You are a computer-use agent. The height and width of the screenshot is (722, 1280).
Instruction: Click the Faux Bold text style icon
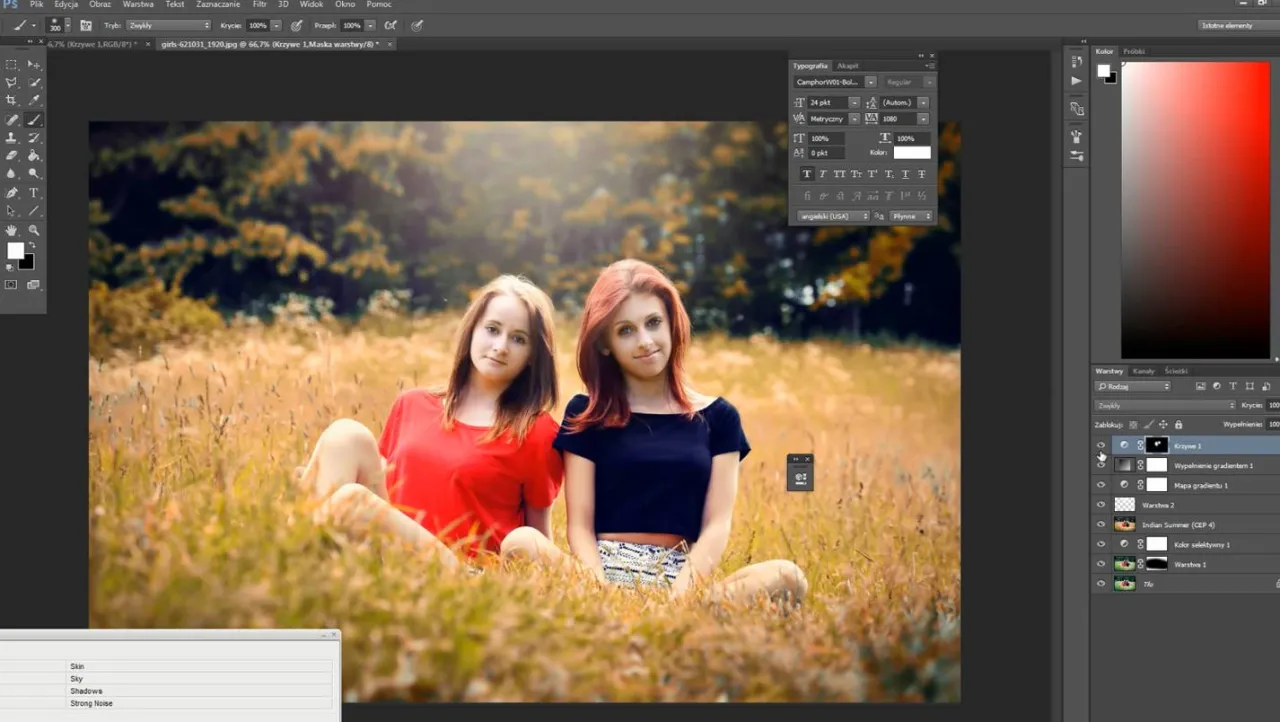(807, 174)
